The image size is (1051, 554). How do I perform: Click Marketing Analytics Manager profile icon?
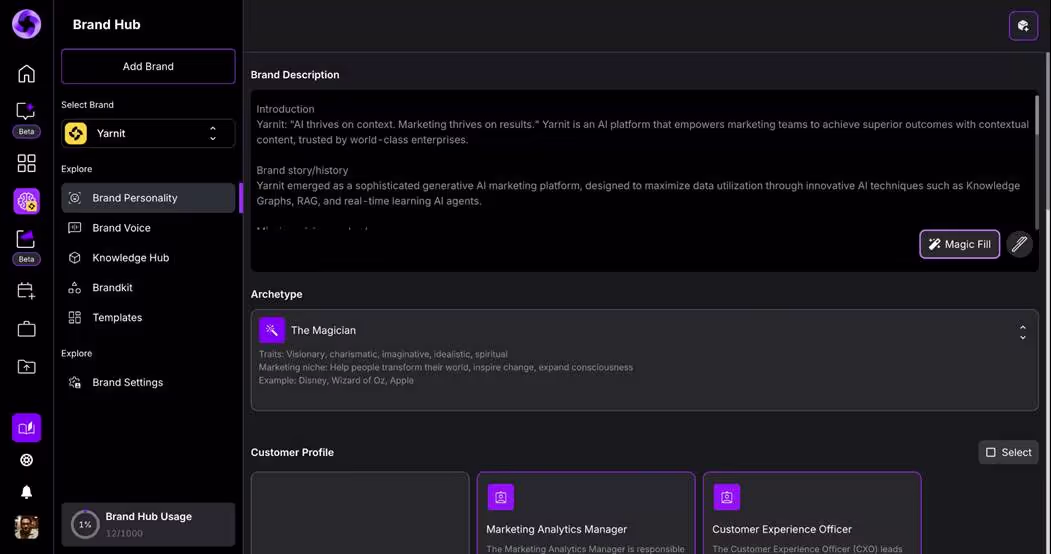click(x=500, y=497)
